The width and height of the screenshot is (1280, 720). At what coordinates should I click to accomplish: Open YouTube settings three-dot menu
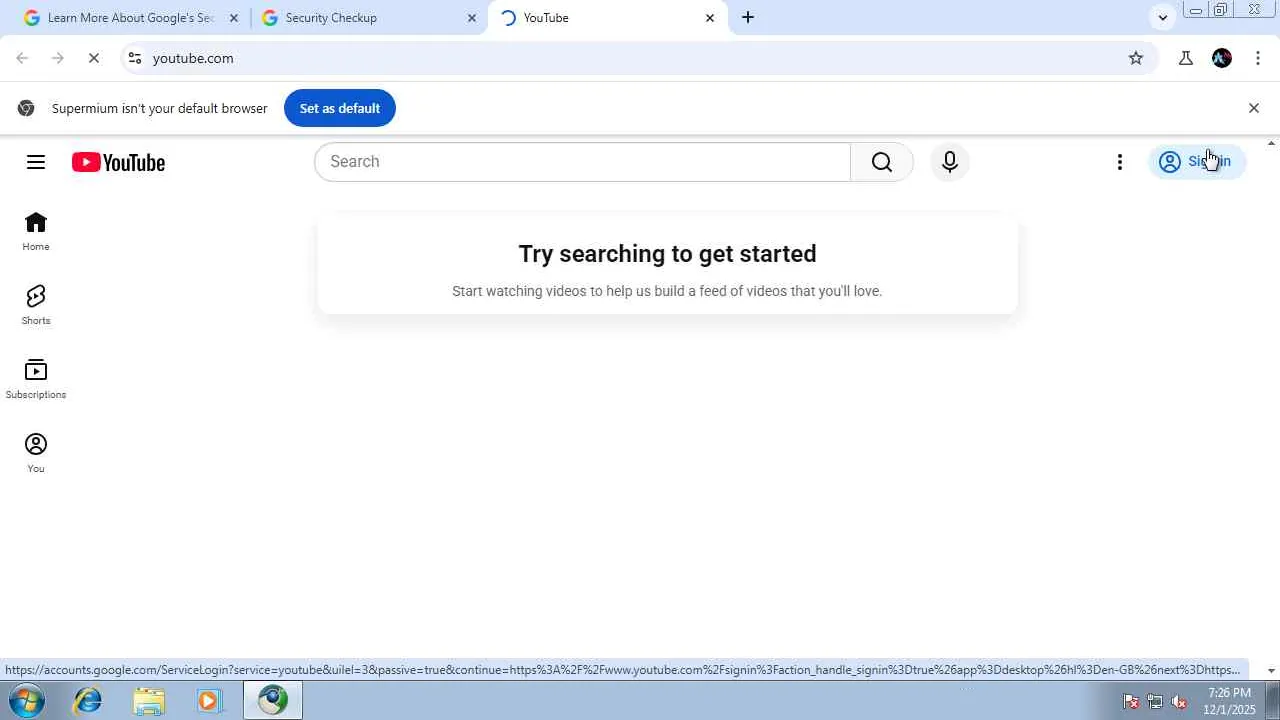1120,162
